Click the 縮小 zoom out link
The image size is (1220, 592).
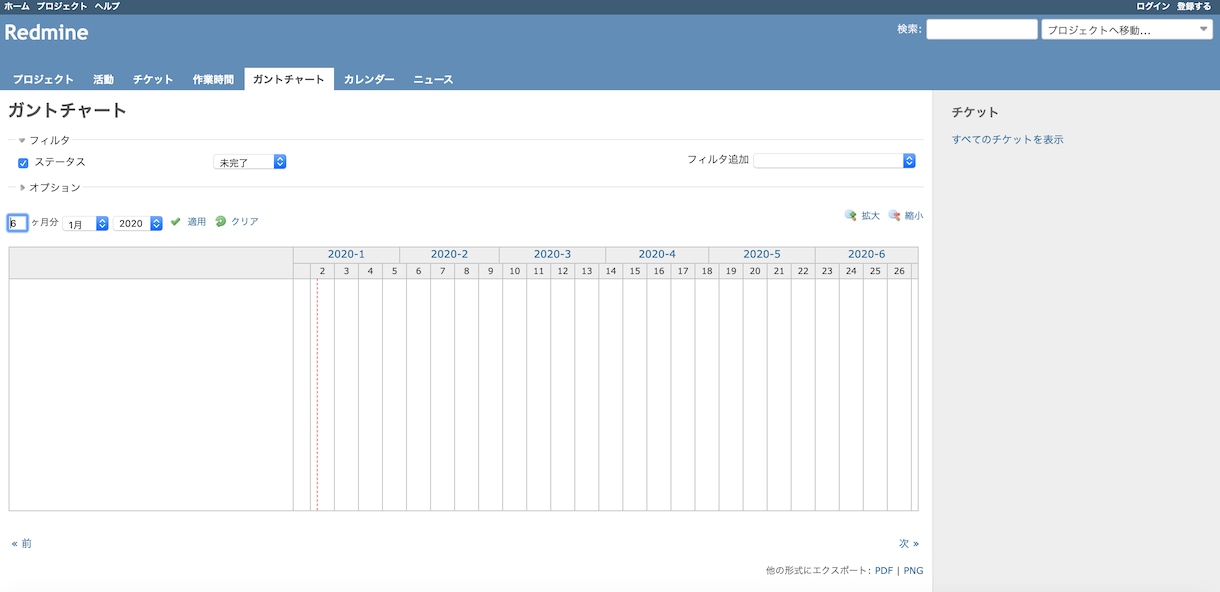point(914,216)
